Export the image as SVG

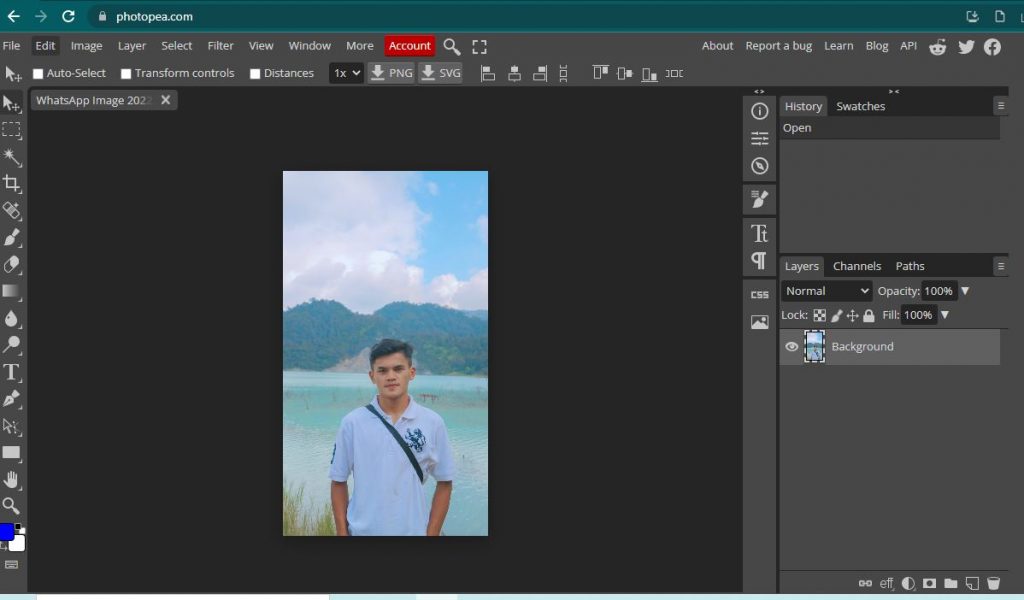[441, 73]
